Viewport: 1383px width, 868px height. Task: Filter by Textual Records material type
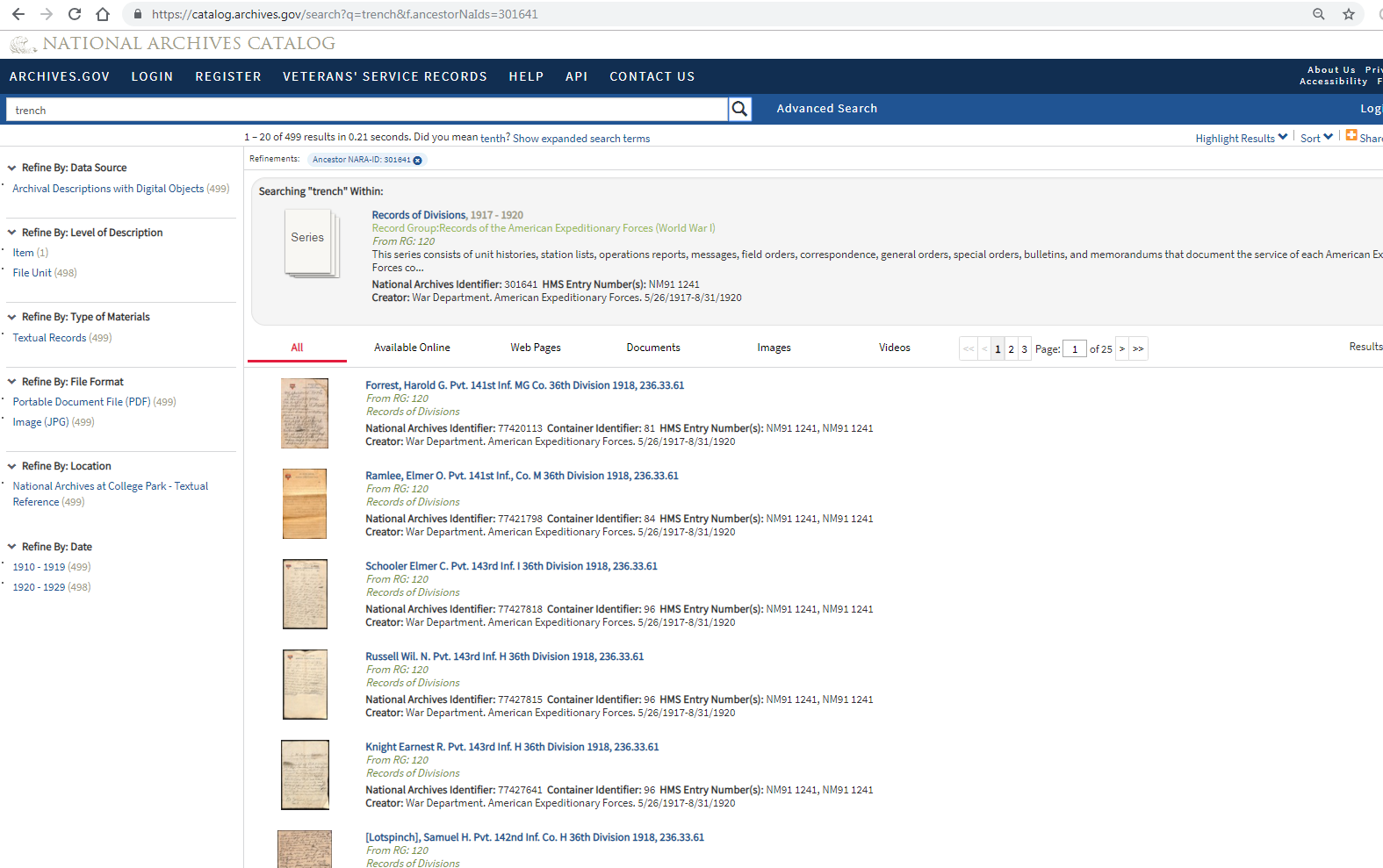point(49,338)
